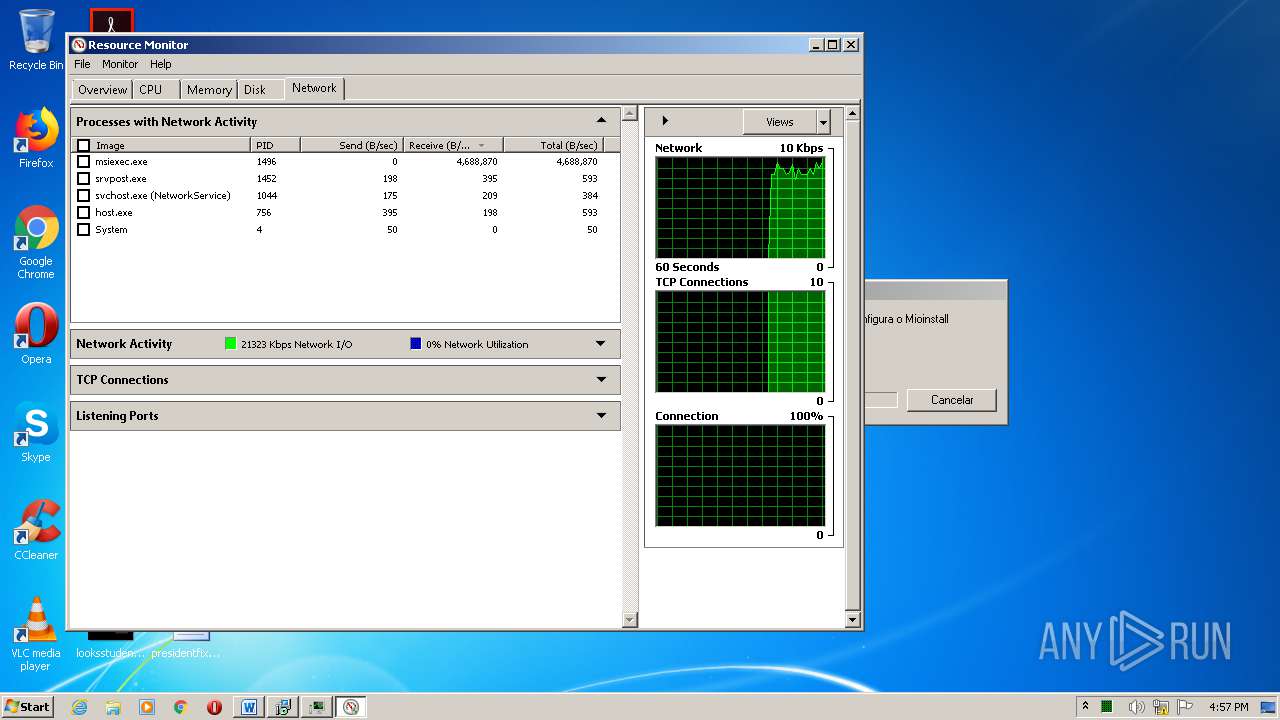Switch to the Task Manager taskbar button

pos(317,707)
